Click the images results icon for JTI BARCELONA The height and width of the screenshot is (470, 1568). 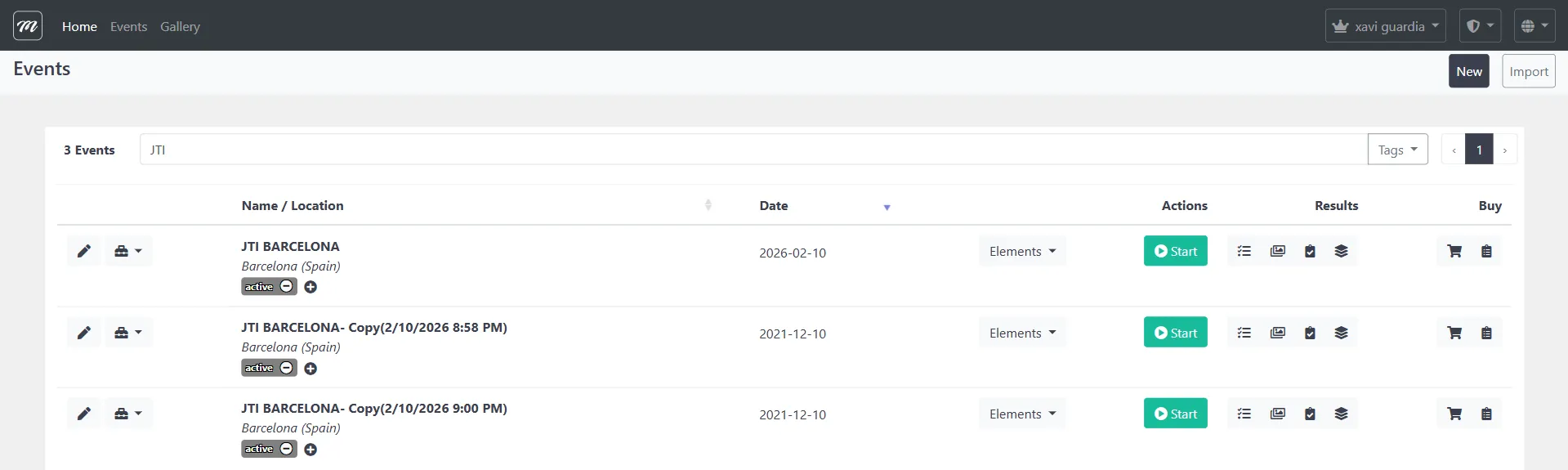pos(1277,251)
